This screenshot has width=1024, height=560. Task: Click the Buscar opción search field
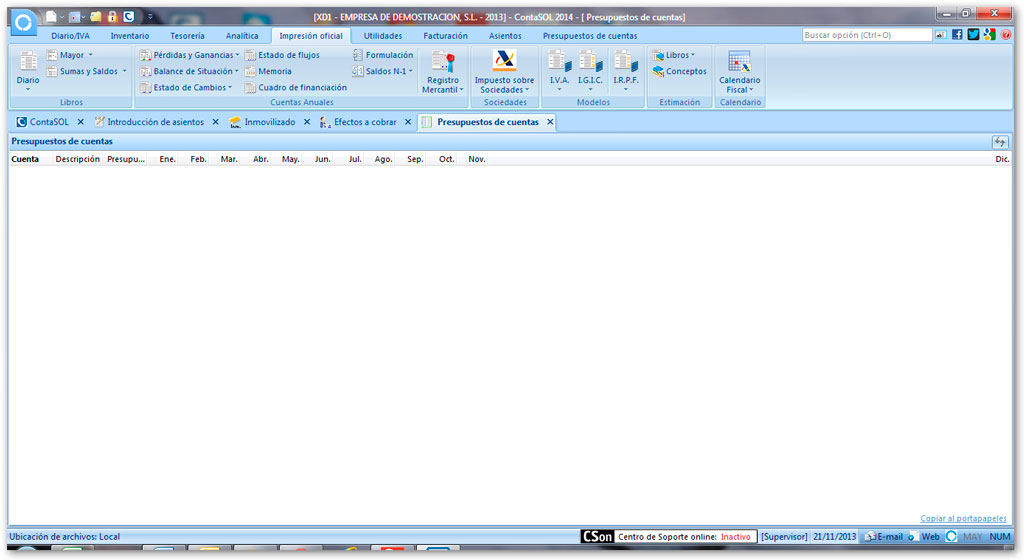pyautogui.click(x=867, y=35)
